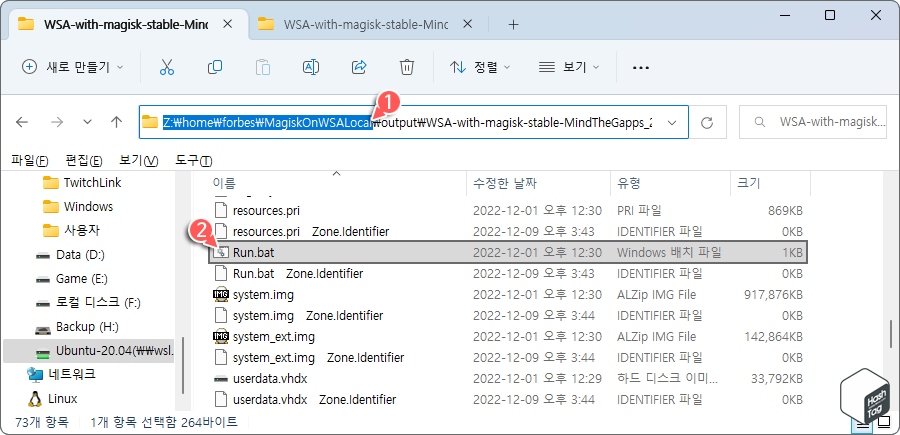Open the 편집(E) menu
This screenshot has width=900, height=435.
(x=84, y=160)
